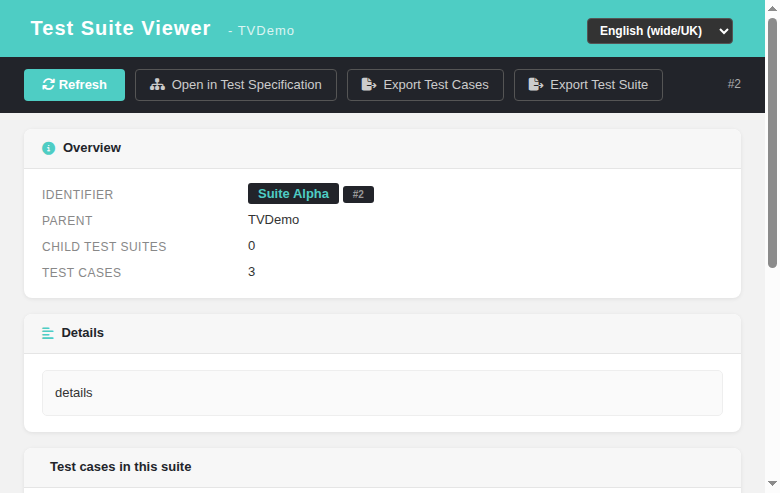Open suite in Test Specification
The height and width of the screenshot is (493, 780).
[236, 85]
